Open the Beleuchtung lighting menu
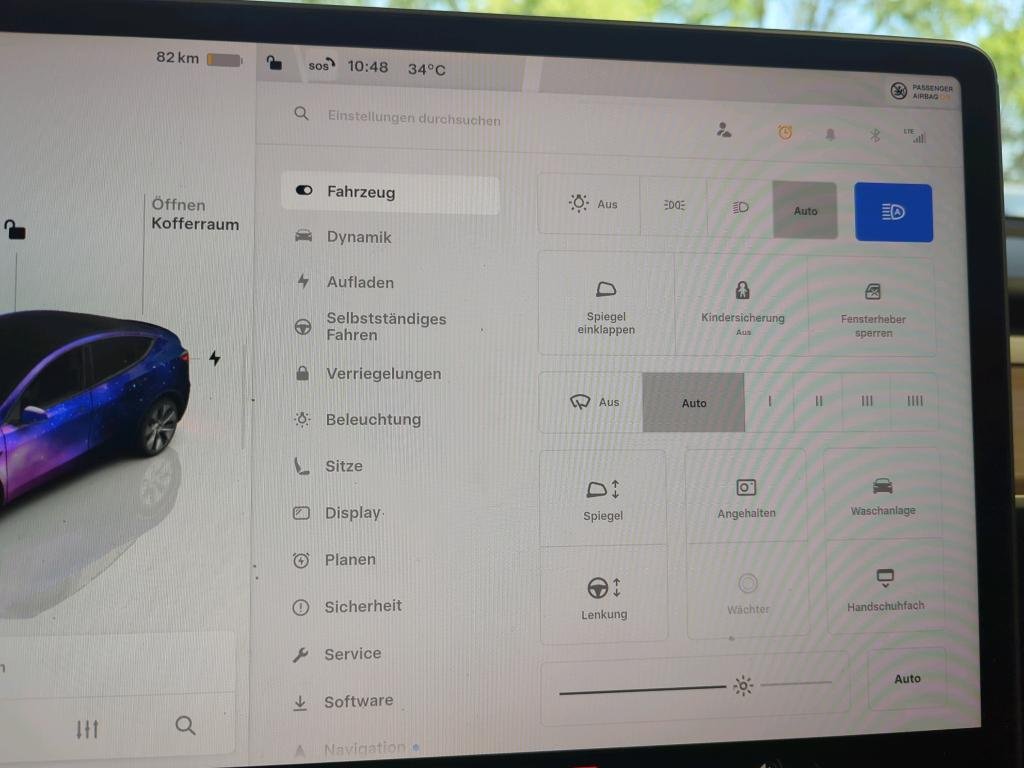This screenshot has height=768, width=1024. (x=357, y=419)
